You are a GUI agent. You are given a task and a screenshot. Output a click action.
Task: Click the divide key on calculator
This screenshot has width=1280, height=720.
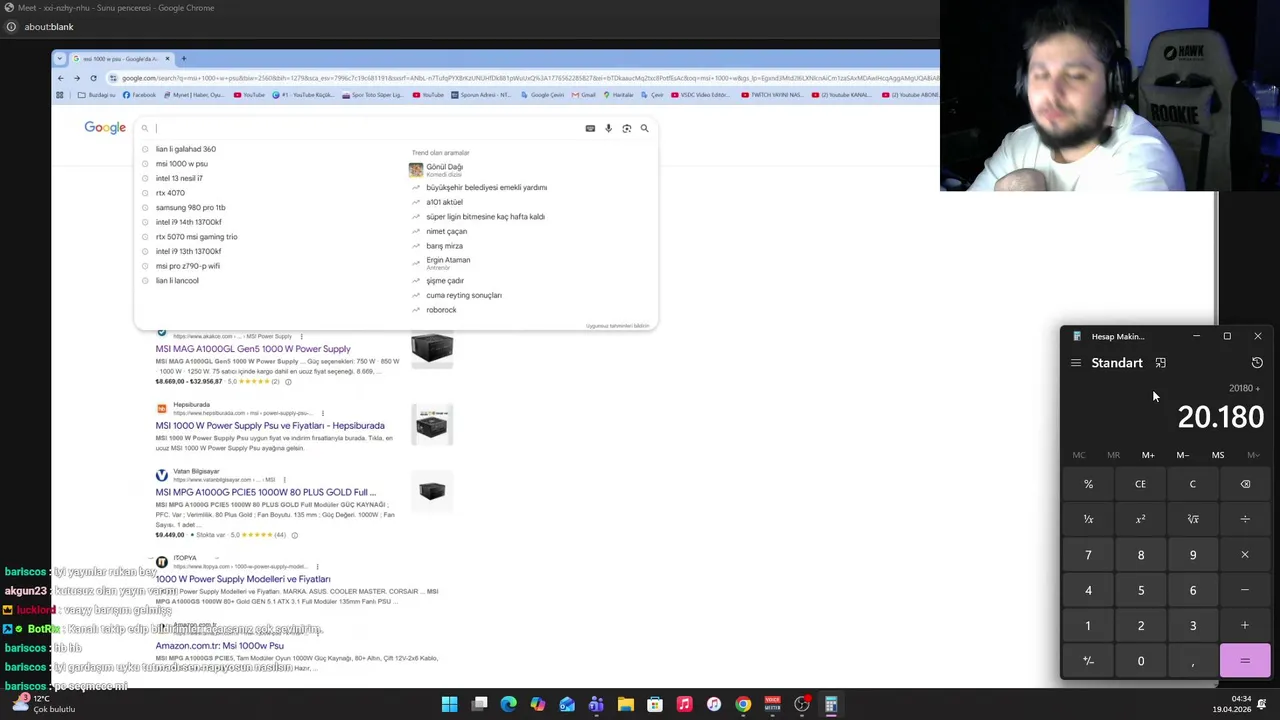pyautogui.click(x=1245, y=519)
